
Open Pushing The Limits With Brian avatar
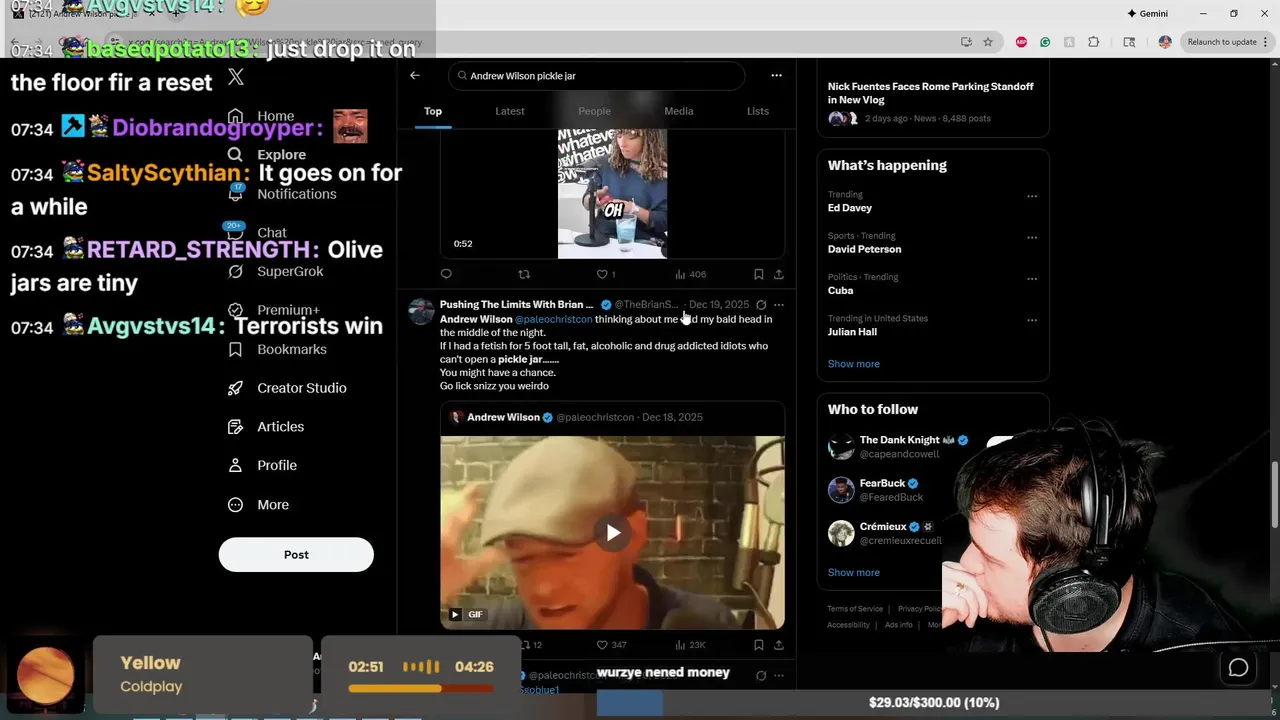421,311
